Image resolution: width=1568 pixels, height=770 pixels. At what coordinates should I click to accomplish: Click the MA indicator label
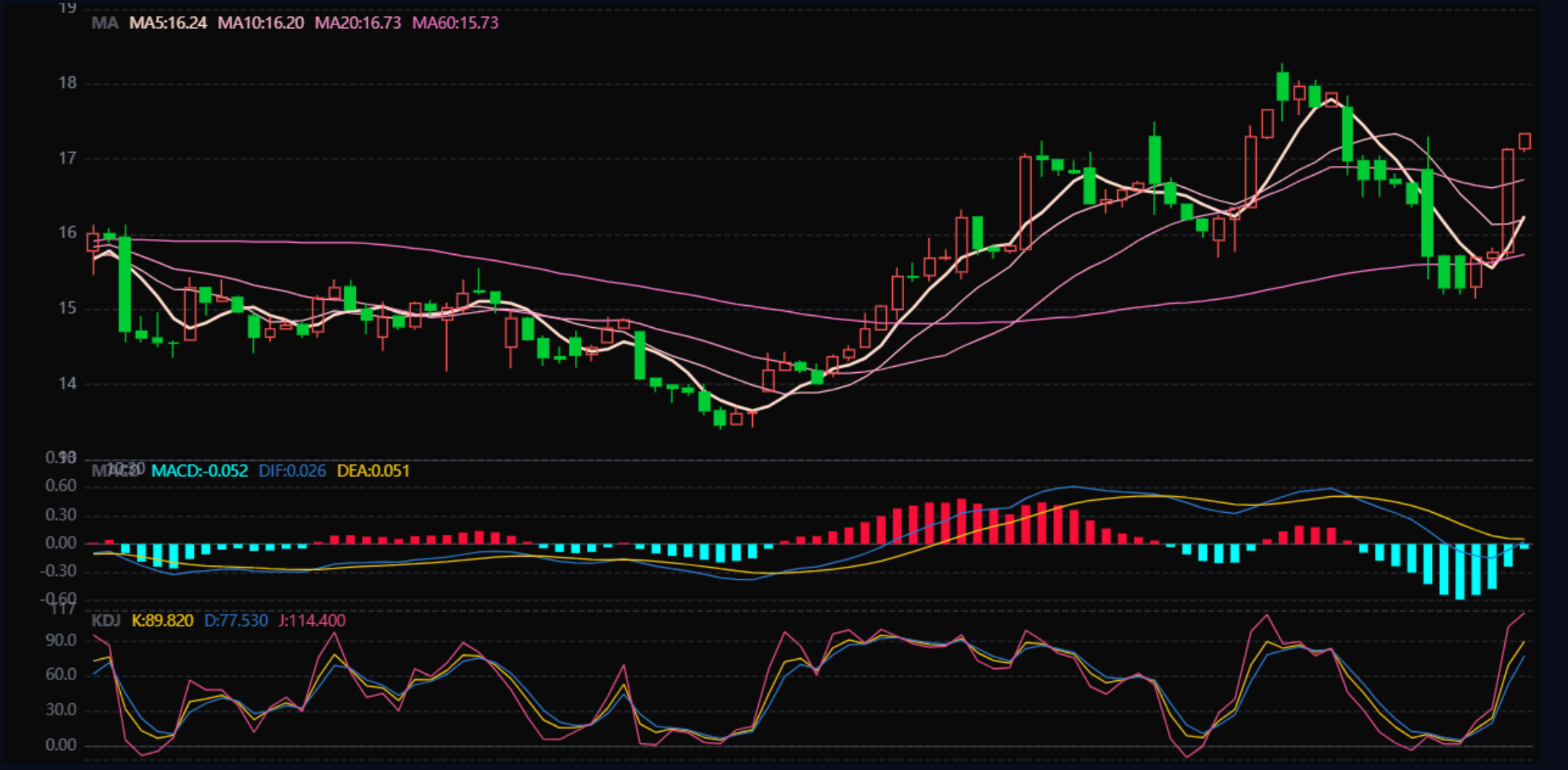pos(105,23)
